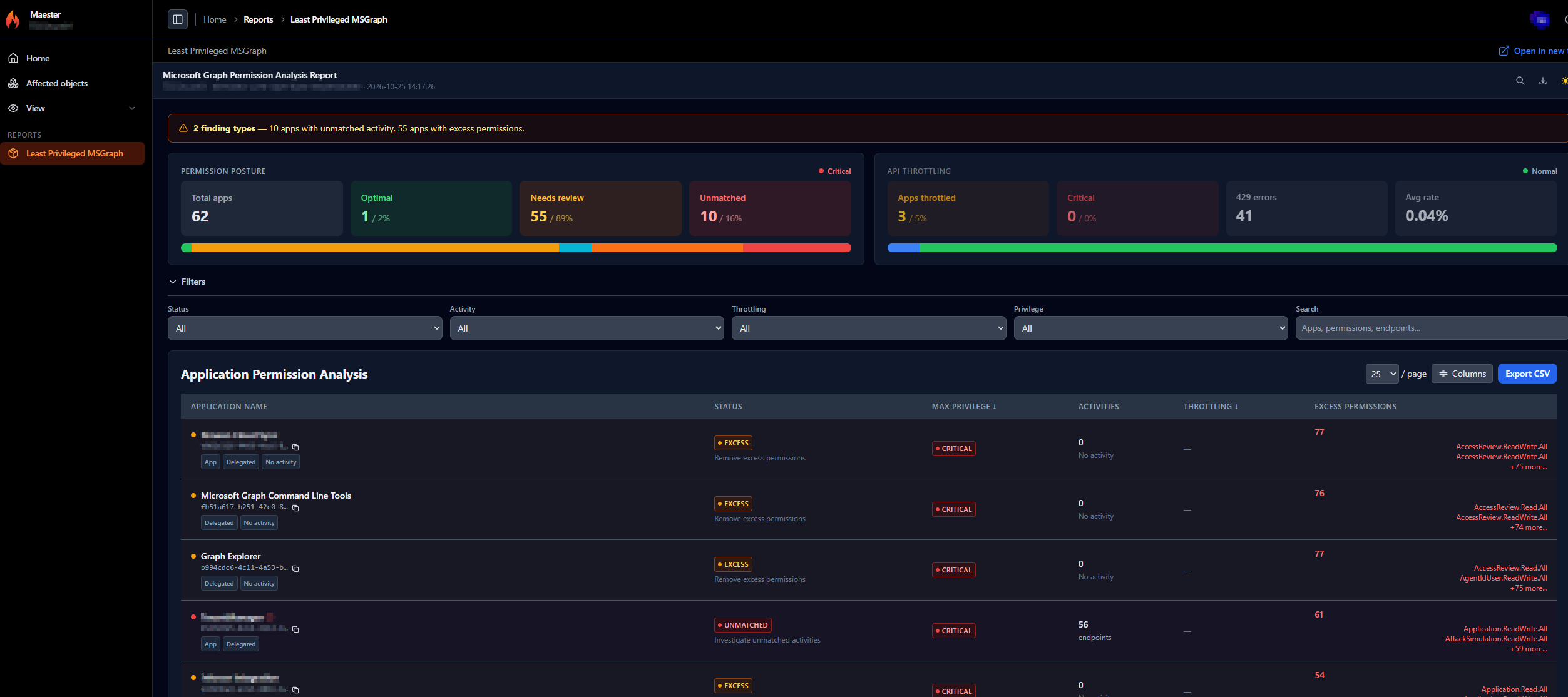Image resolution: width=1568 pixels, height=697 pixels.
Task: Toggle the sidebar panel button
Action: (178, 19)
